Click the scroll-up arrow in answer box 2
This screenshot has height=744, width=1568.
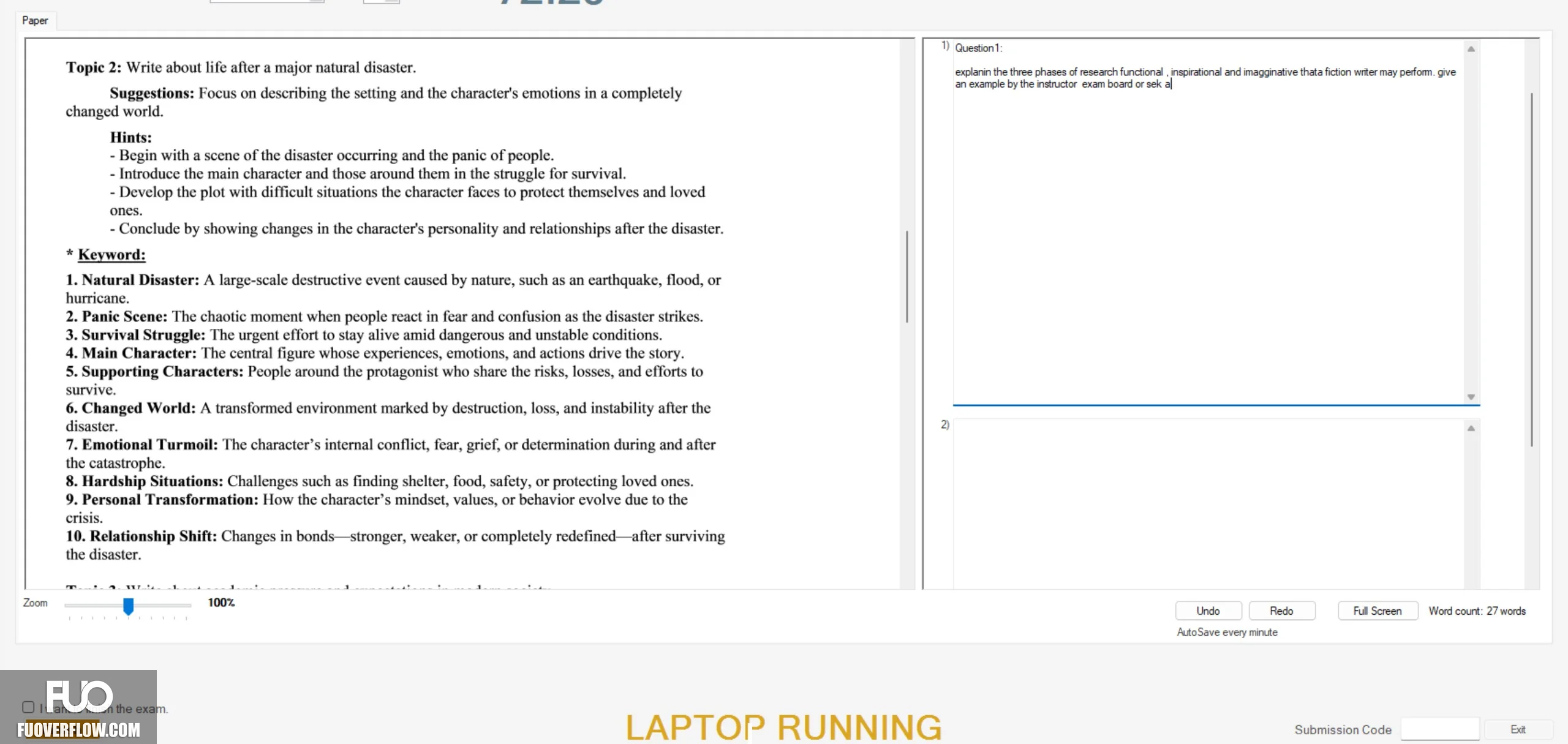pyautogui.click(x=1471, y=428)
